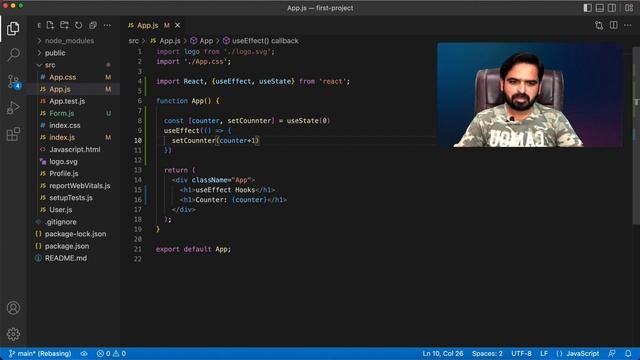Viewport: 640px width, 360px height.
Task: Open the Search view in activity bar
Action: tap(13, 55)
